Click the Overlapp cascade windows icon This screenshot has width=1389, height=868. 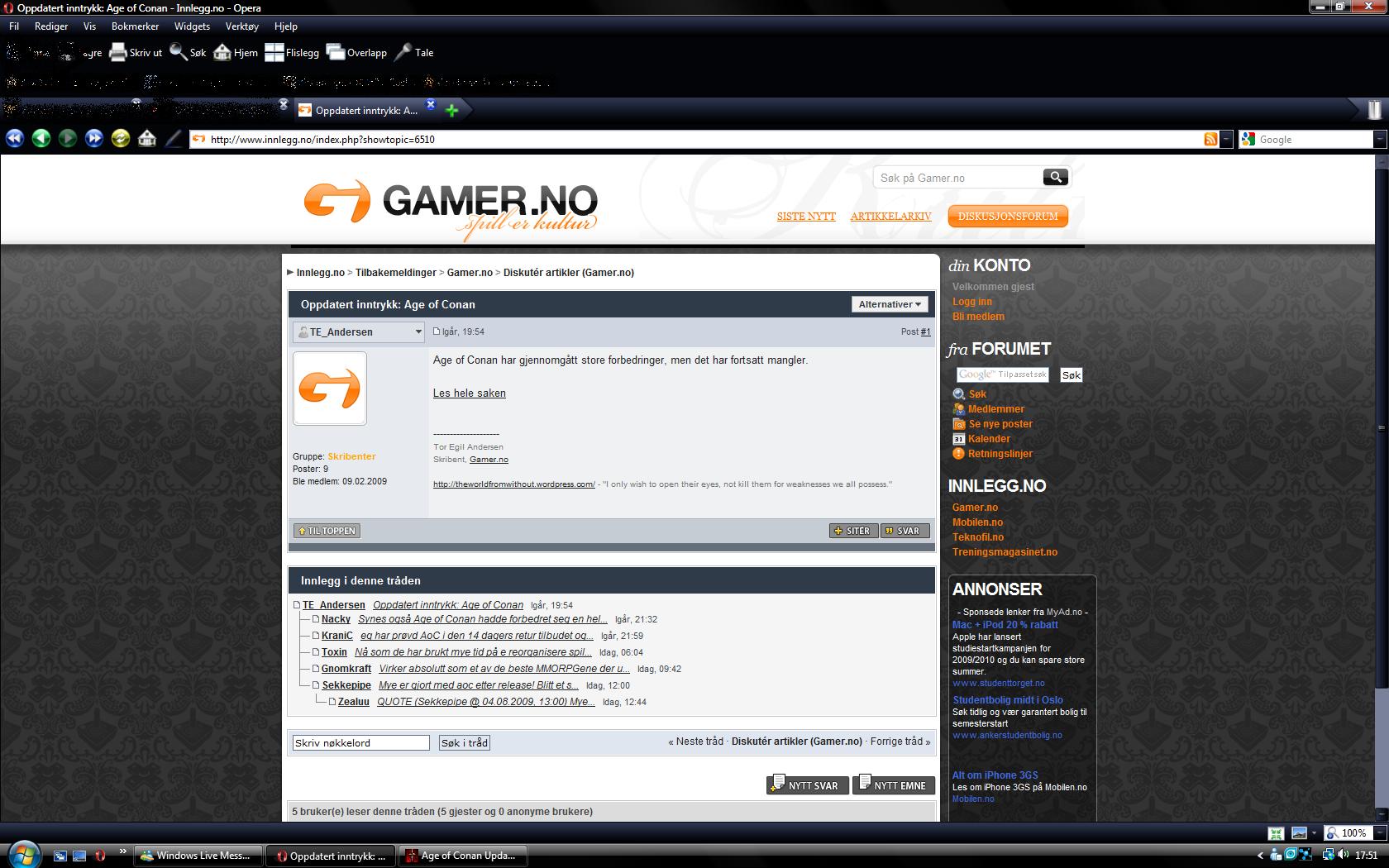pos(335,52)
